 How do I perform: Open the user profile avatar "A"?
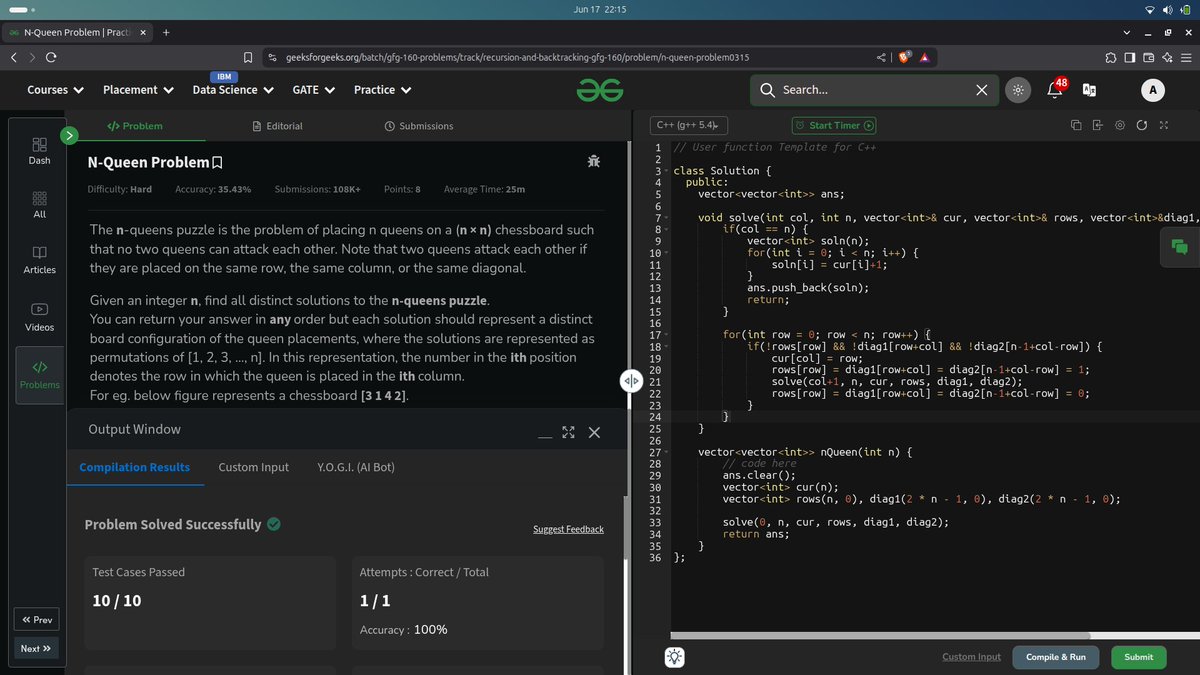pos(1153,90)
